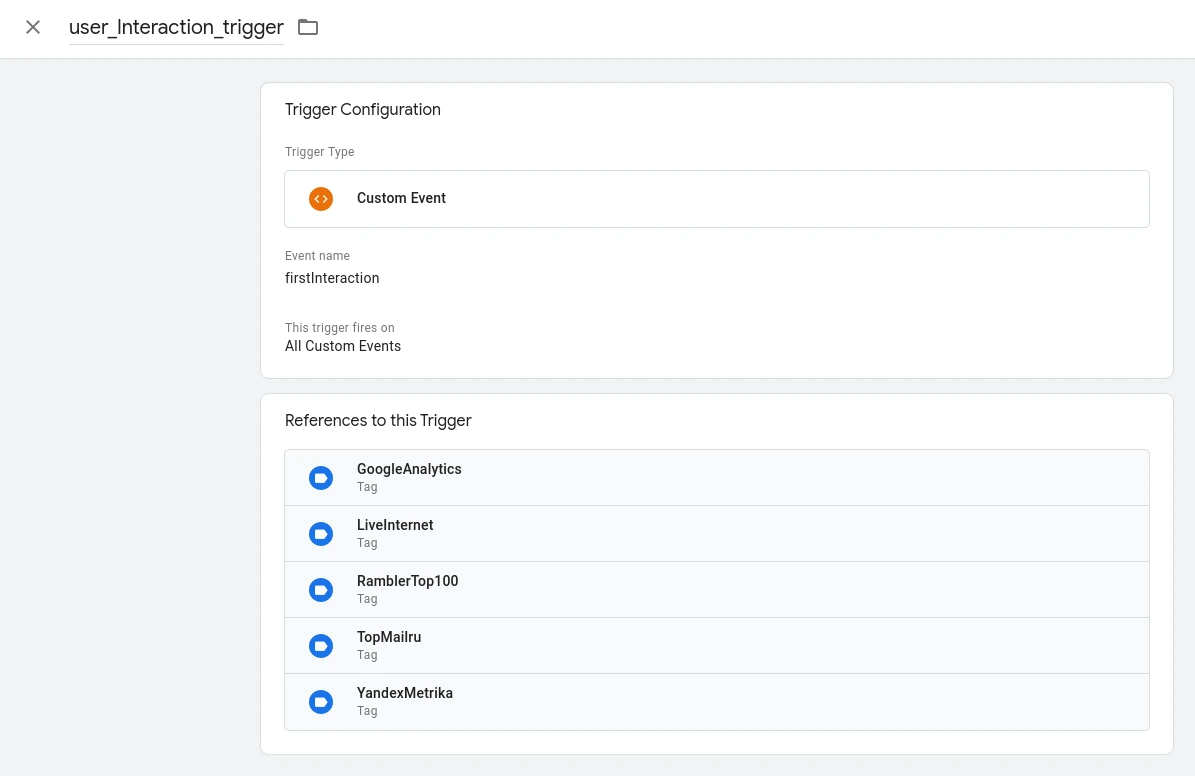
Task: Click the firstInteraction event name value
Action: [x=332, y=278]
